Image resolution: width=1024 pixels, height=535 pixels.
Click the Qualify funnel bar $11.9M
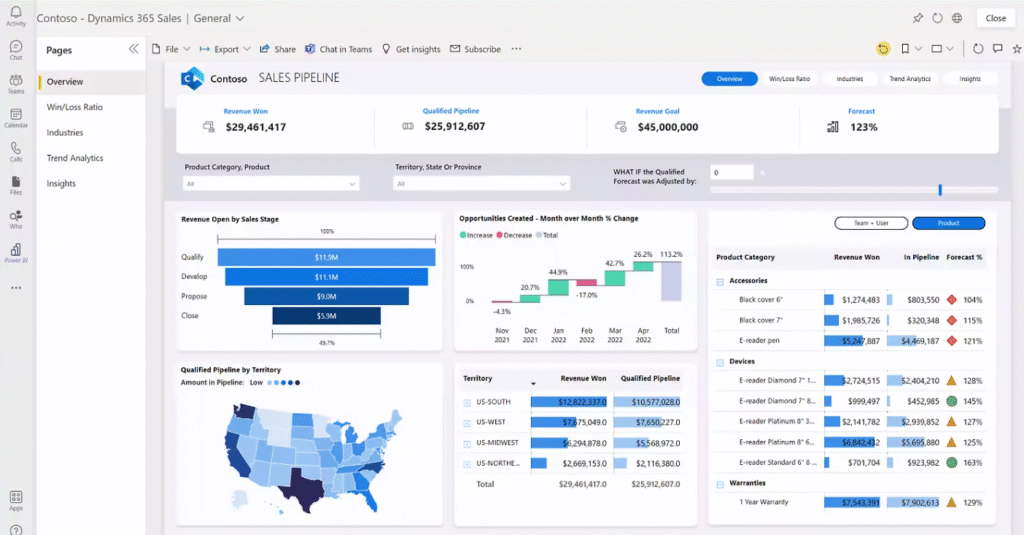pyautogui.click(x=326, y=257)
